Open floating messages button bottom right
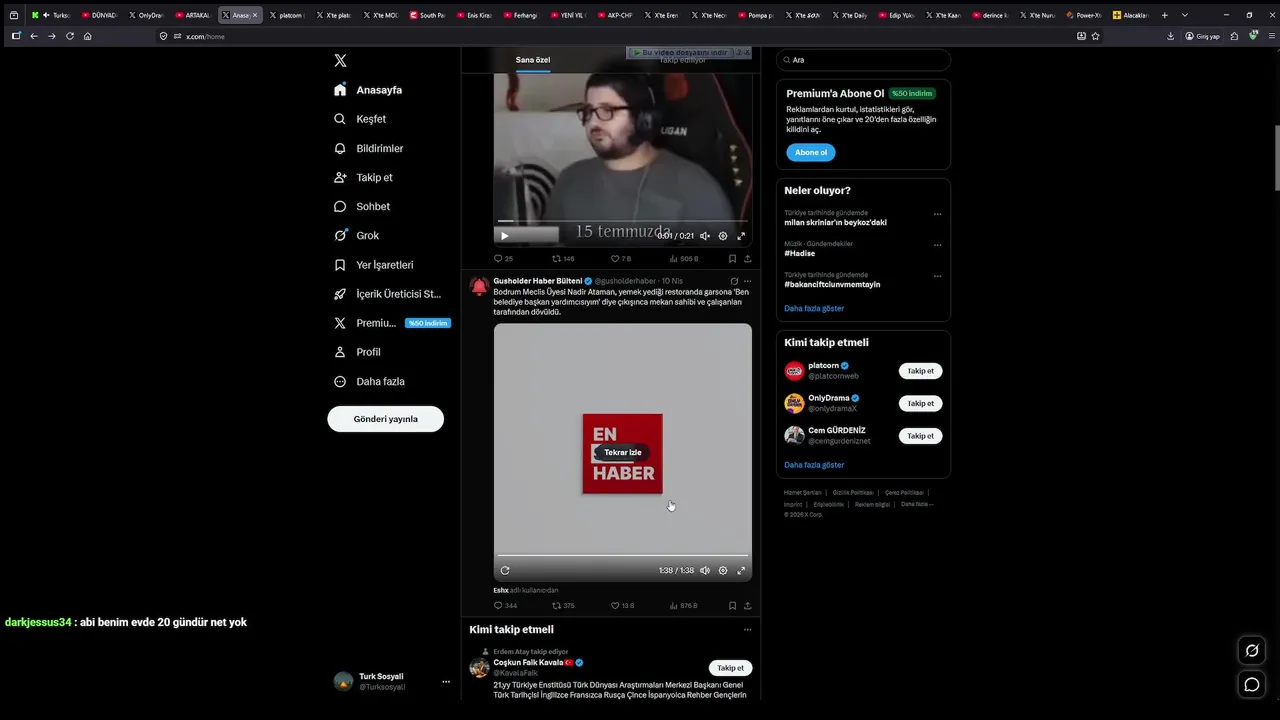1280x720 pixels. [x=1251, y=684]
